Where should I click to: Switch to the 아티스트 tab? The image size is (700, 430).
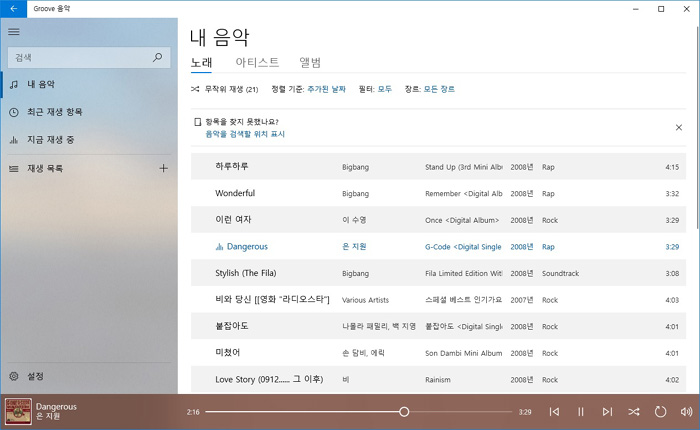(257, 63)
